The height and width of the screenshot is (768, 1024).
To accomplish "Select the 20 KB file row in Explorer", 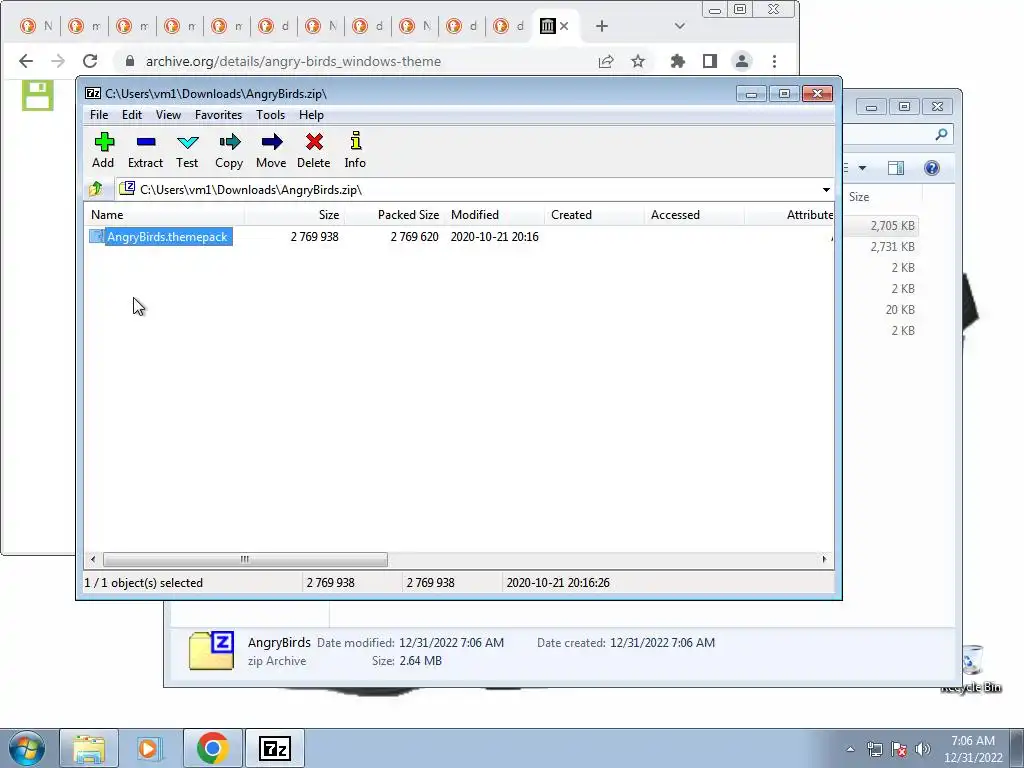I will [881, 310].
